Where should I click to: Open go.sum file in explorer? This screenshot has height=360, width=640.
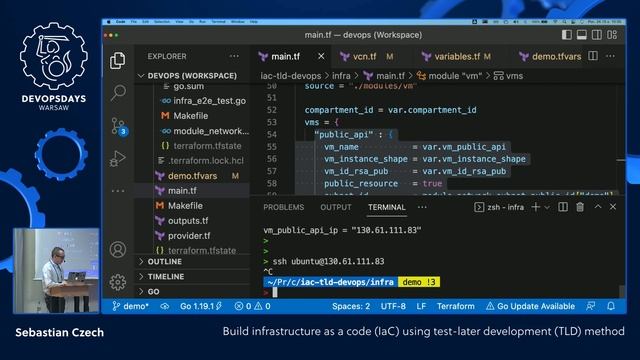[x=188, y=87]
